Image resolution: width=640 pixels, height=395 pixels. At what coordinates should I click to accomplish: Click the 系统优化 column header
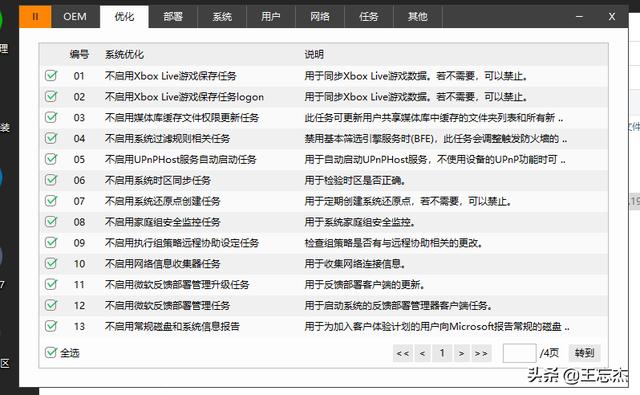pos(124,54)
